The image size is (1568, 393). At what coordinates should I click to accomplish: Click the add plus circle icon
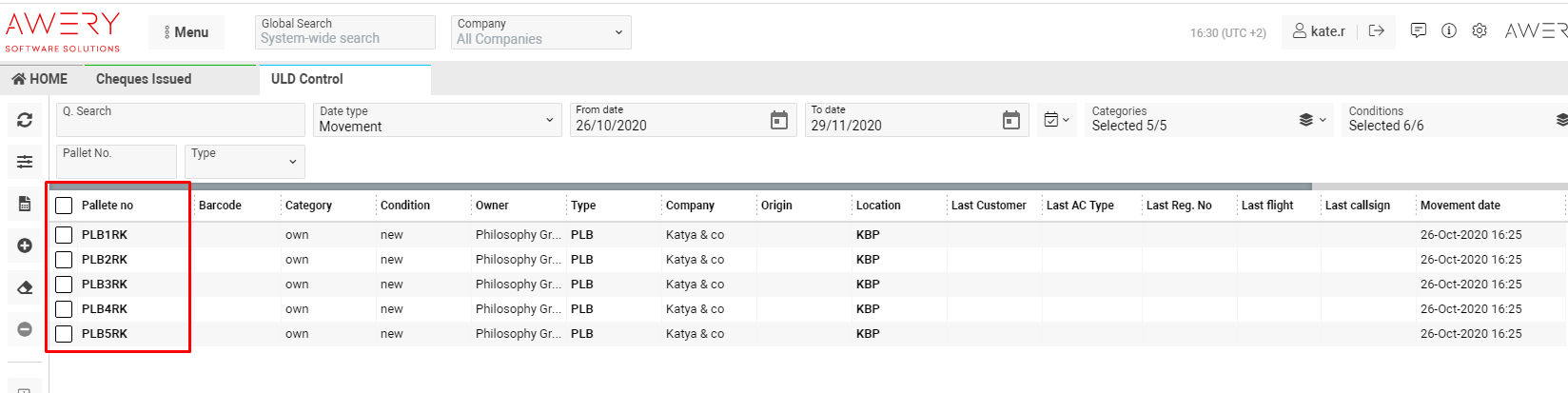(x=25, y=246)
